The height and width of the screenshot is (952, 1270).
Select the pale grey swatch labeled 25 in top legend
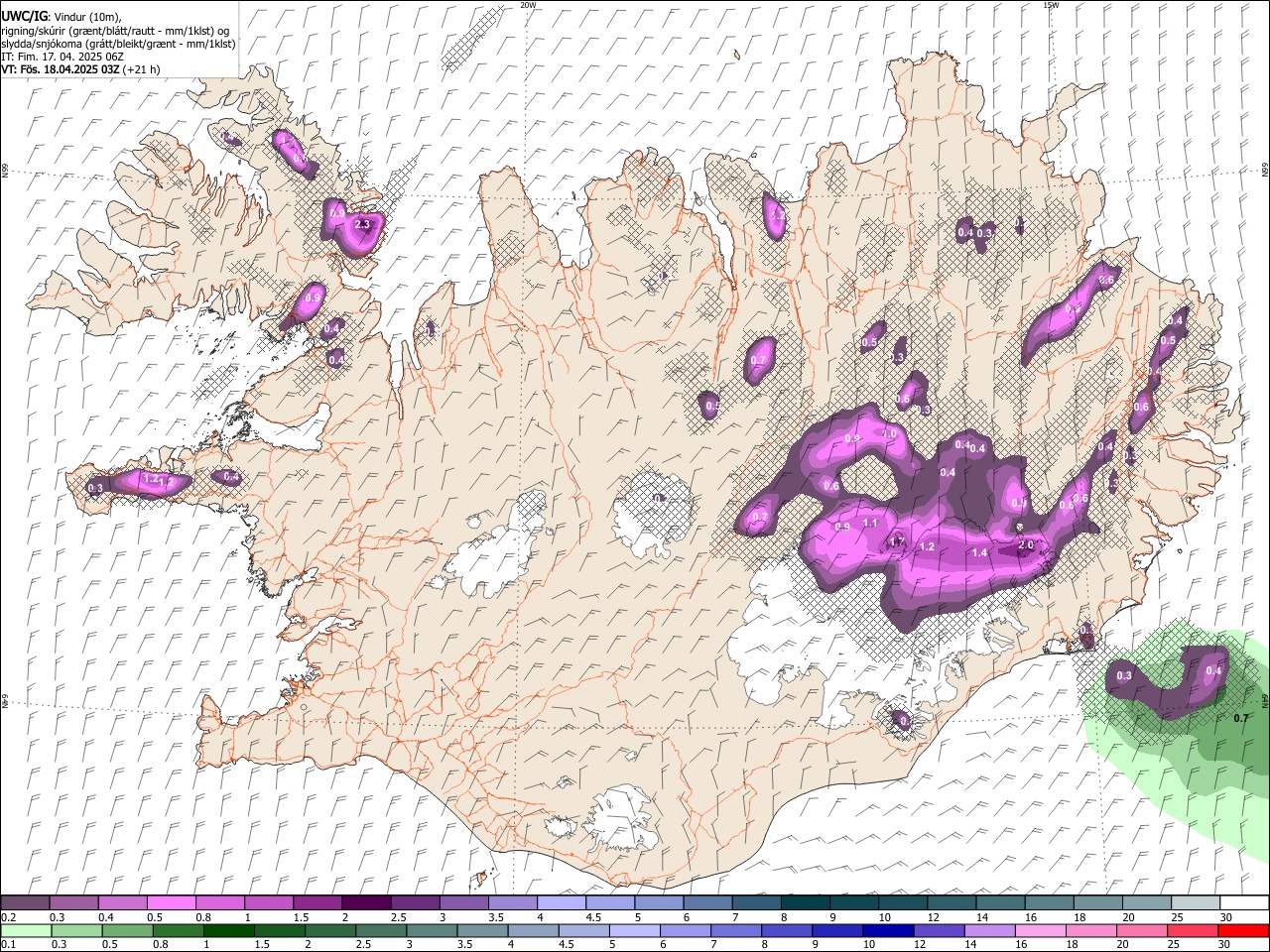(x=1194, y=902)
